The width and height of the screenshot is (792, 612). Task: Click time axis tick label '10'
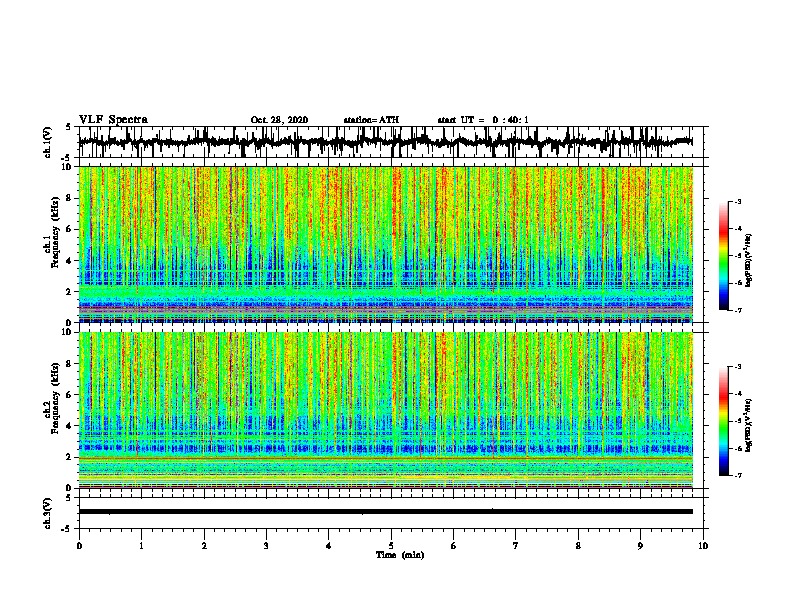[703, 546]
